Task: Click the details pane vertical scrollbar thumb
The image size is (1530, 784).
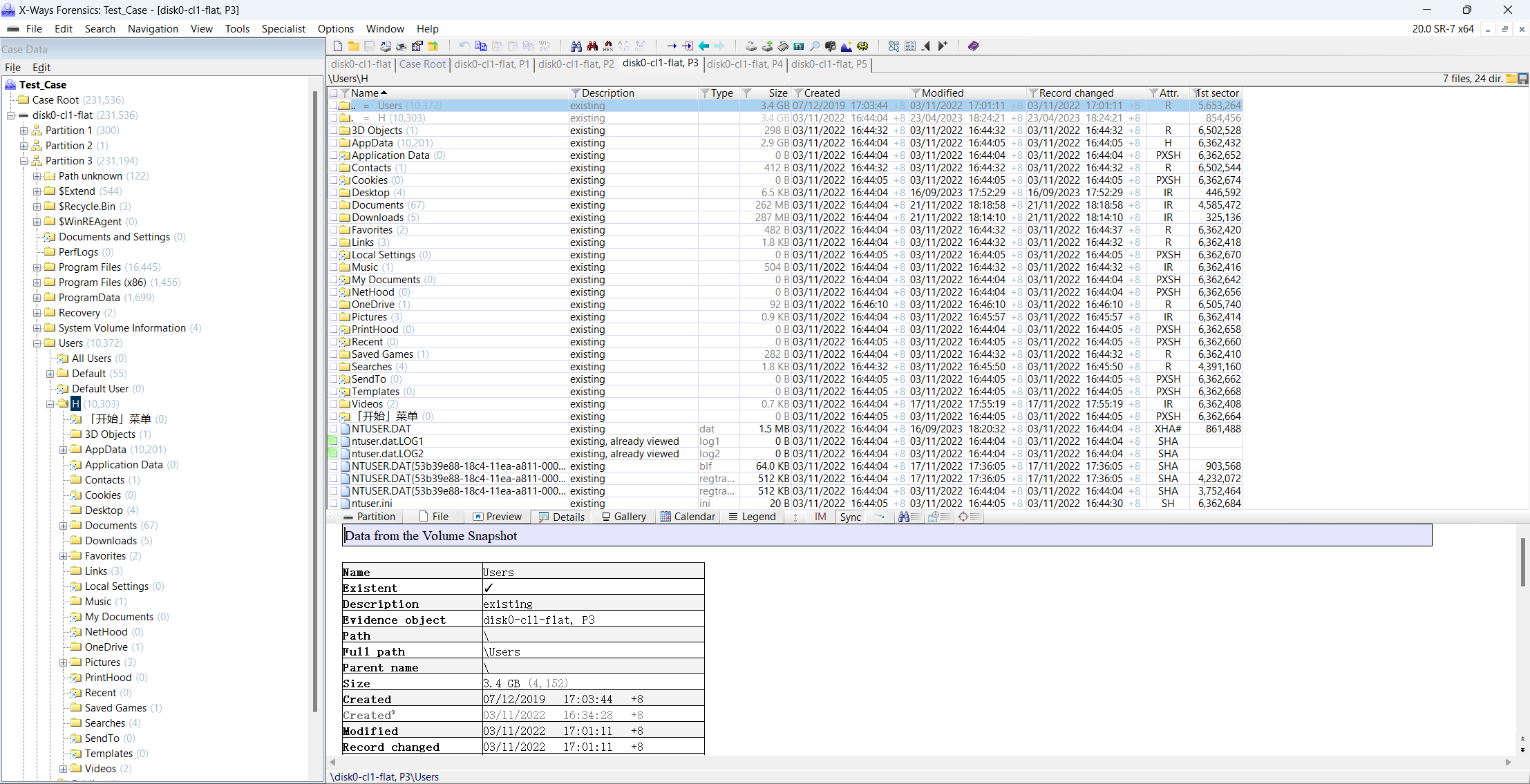Action: pos(1522,562)
